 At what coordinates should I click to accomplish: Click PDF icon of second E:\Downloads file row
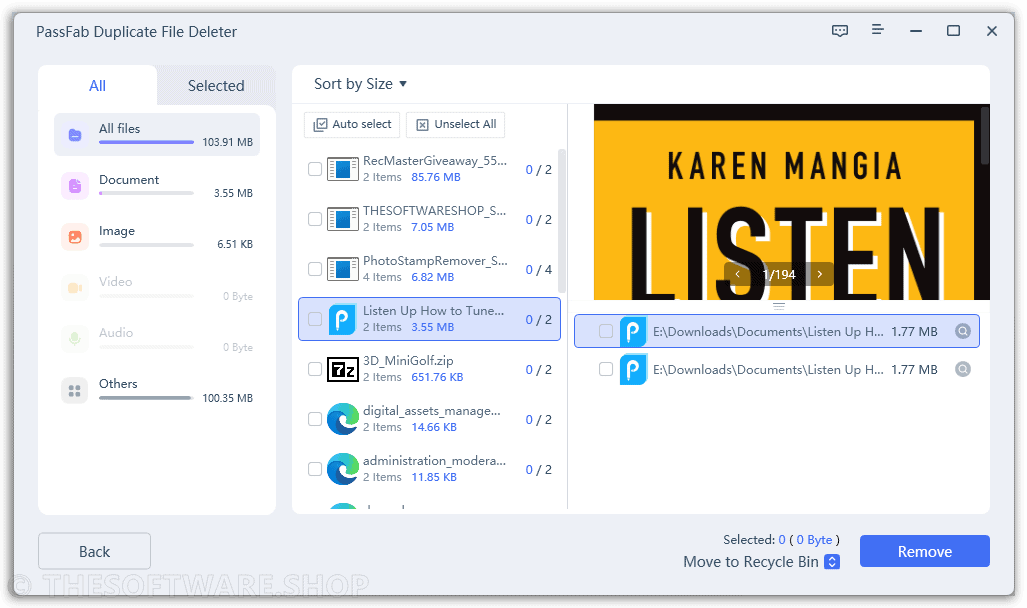(x=633, y=370)
